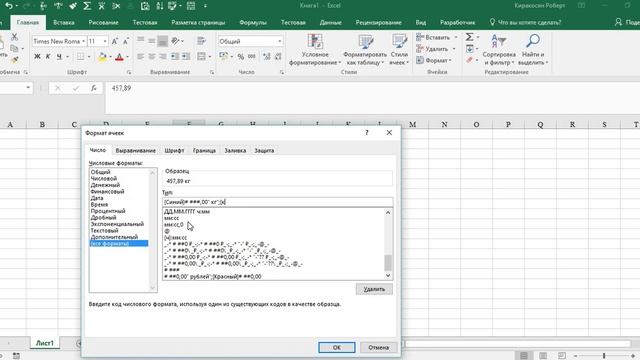Toggle Underline (Ч) formatting
The height and width of the screenshot is (360, 640).
(x=59, y=56)
